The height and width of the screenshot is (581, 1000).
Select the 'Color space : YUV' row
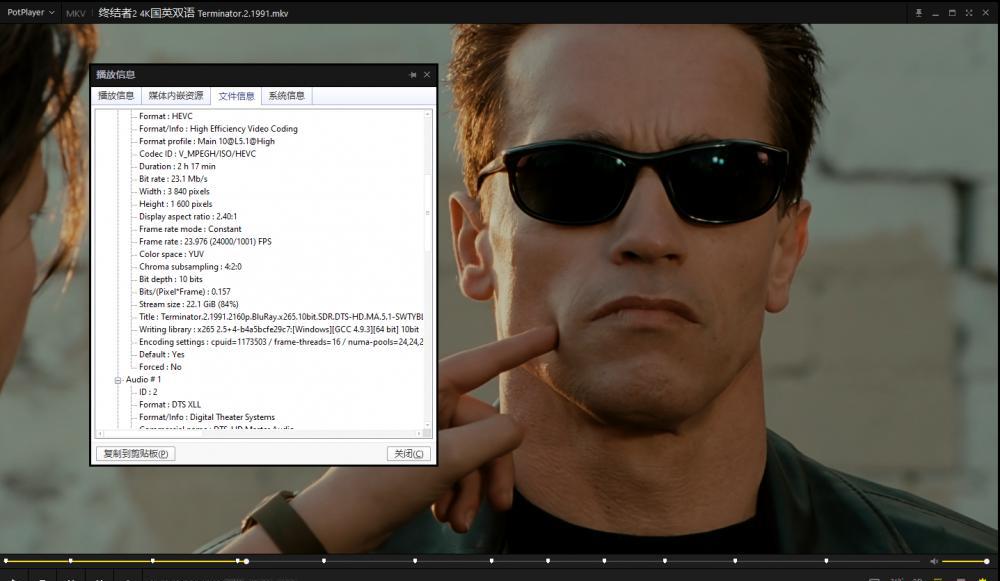point(171,254)
